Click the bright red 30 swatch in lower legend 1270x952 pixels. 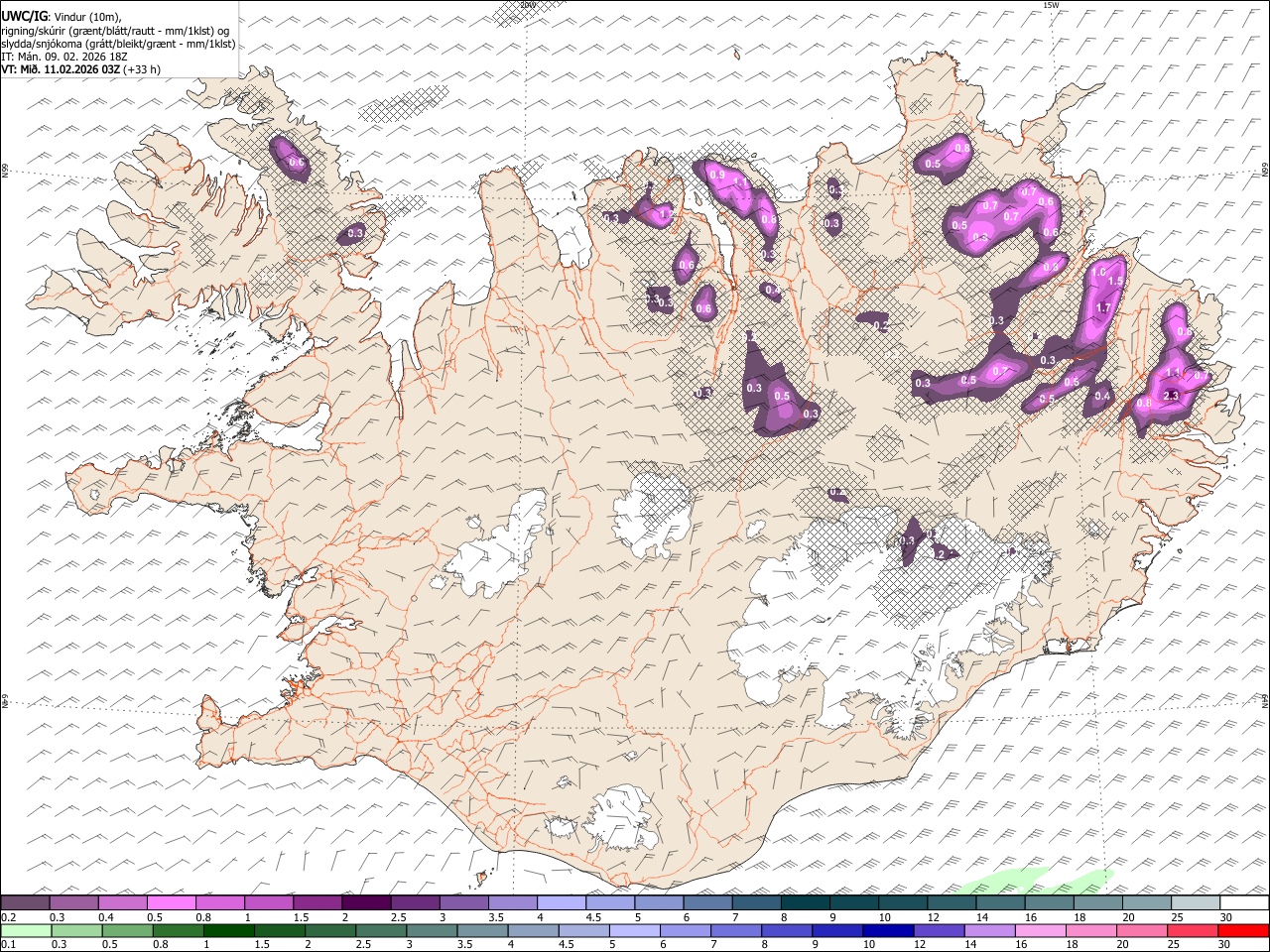tap(1244, 930)
